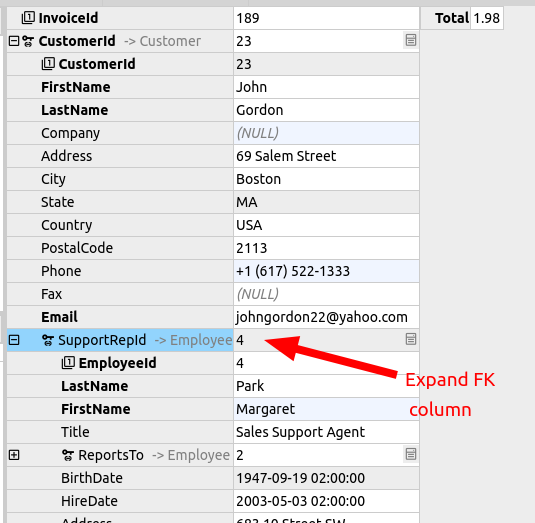Screen dimensions: 535x523
Task: Click the InvoiceId value 189
Action: (x=326, y=18)
